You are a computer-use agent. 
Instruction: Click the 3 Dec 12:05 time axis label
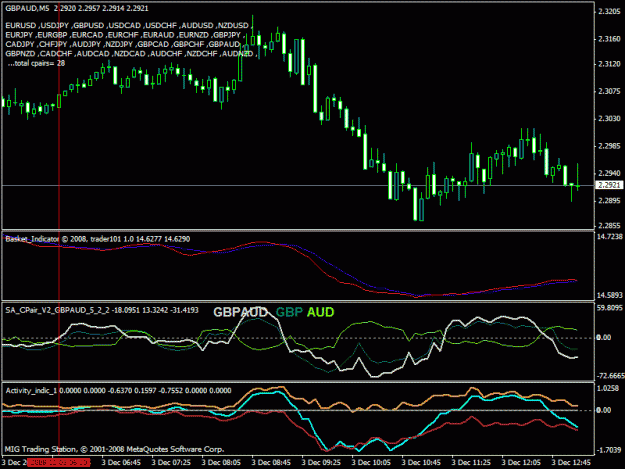521,462
